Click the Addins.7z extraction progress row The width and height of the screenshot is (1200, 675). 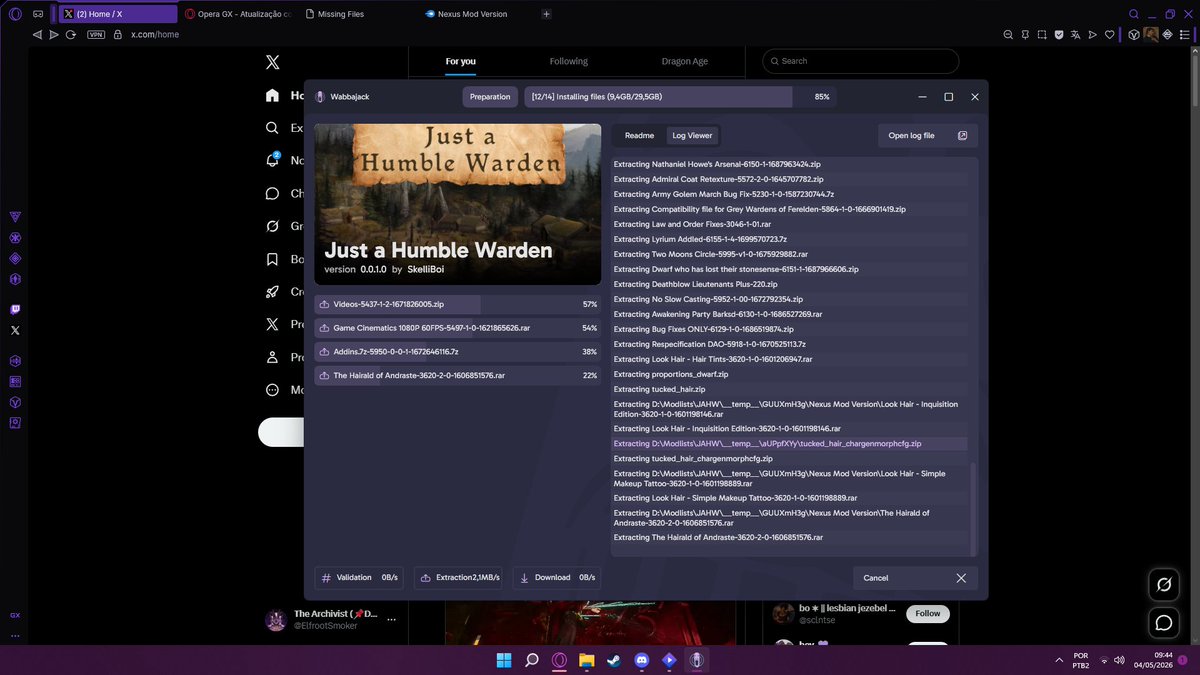[457, 352]
